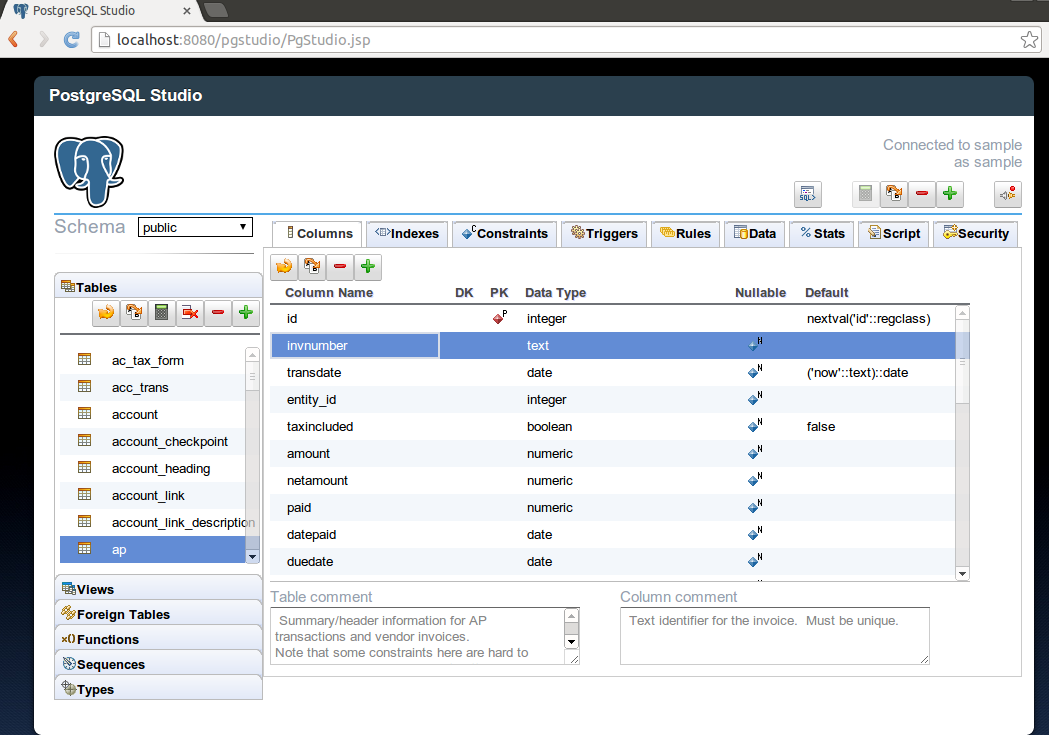Screen dimensions: 1049x735
Task: Click red minus to drop column in Columns toolbar
Action: pyautogui.click(x=340, y=267)
